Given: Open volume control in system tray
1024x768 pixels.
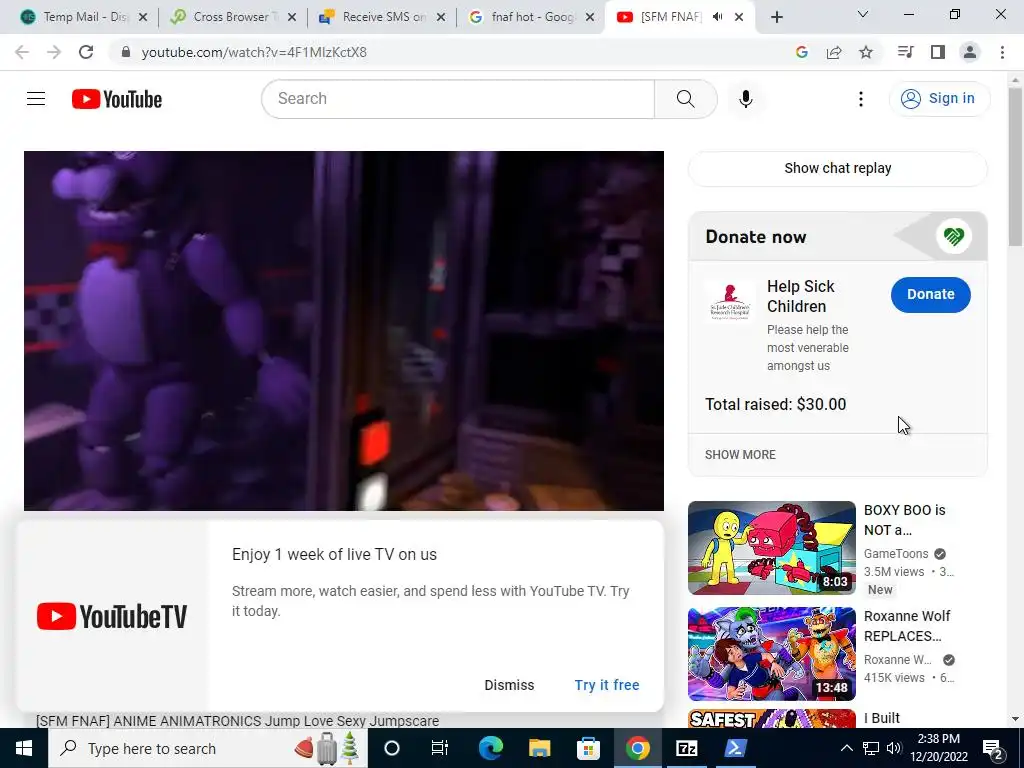Looking at the screenshot, I should click(x=894, y=748).
